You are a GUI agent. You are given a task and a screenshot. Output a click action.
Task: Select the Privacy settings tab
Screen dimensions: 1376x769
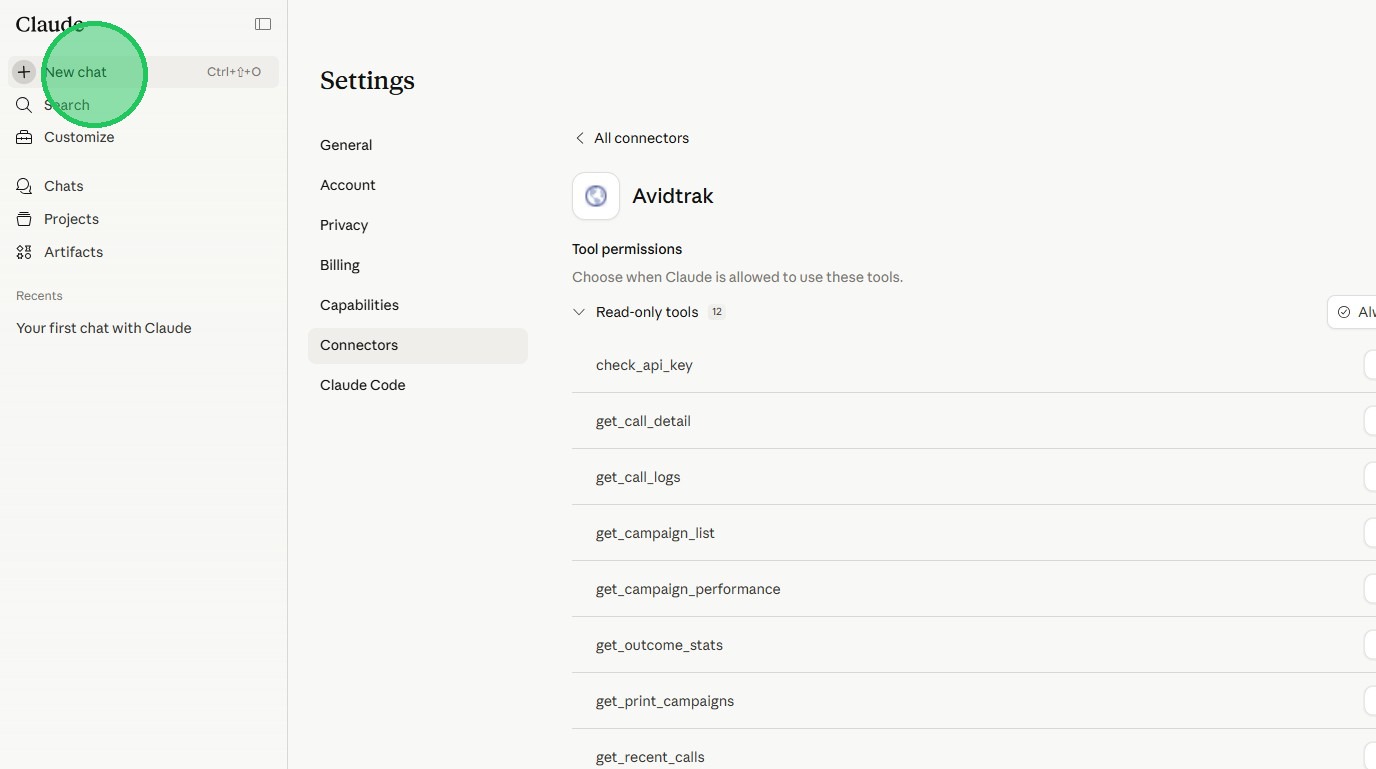[x=344, y=225]
